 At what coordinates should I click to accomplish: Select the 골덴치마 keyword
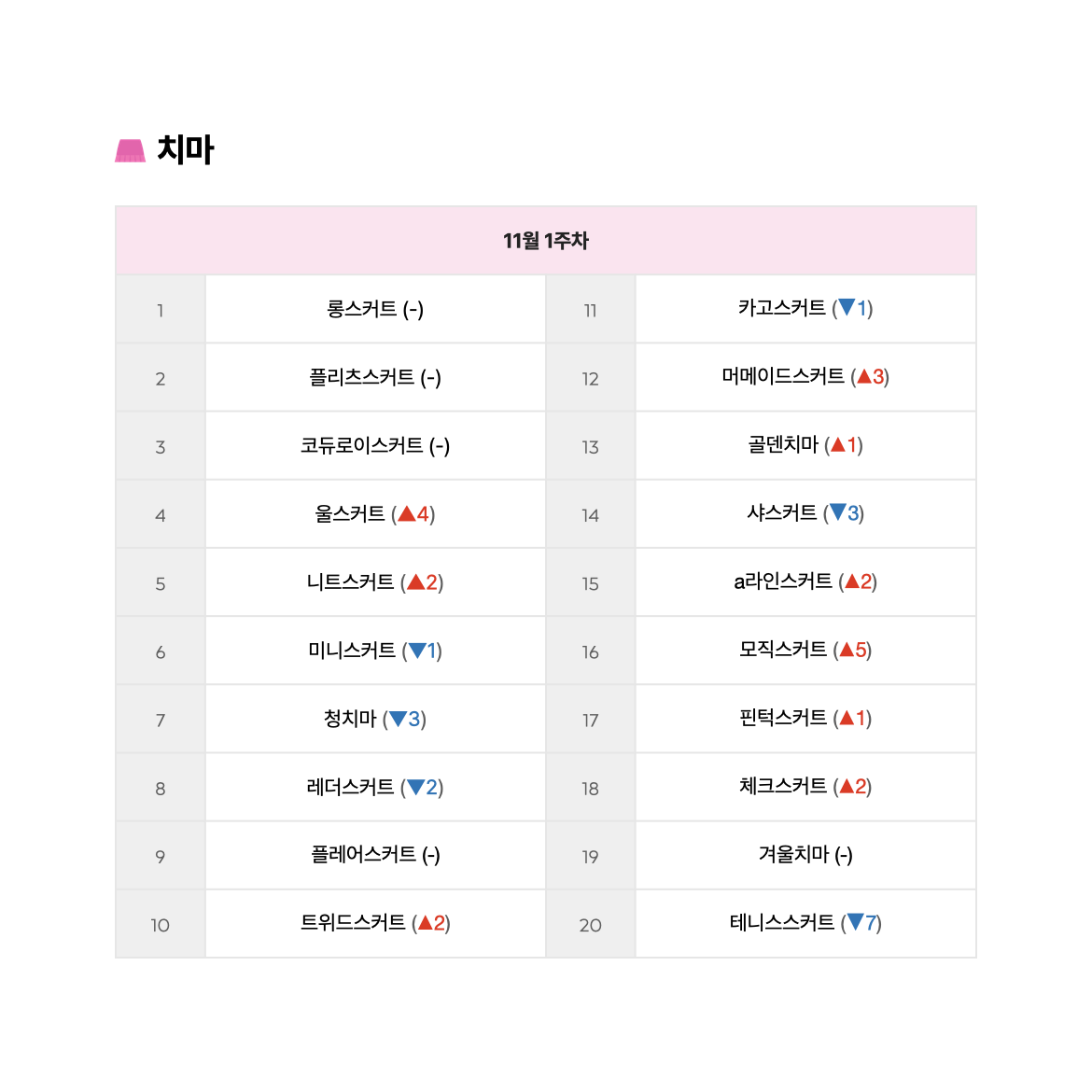pos(805,445)
